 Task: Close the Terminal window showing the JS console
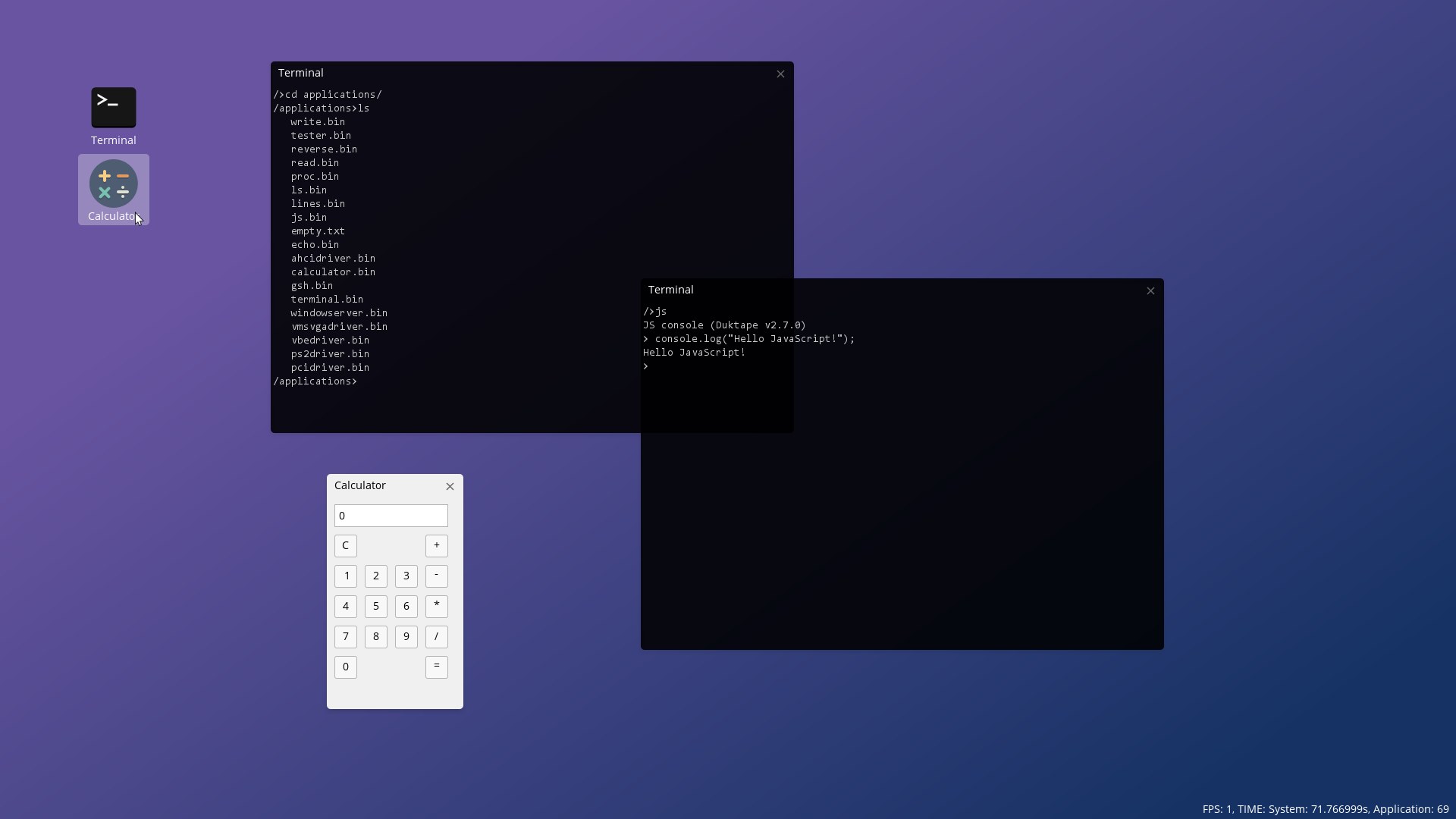[1150, 290]
